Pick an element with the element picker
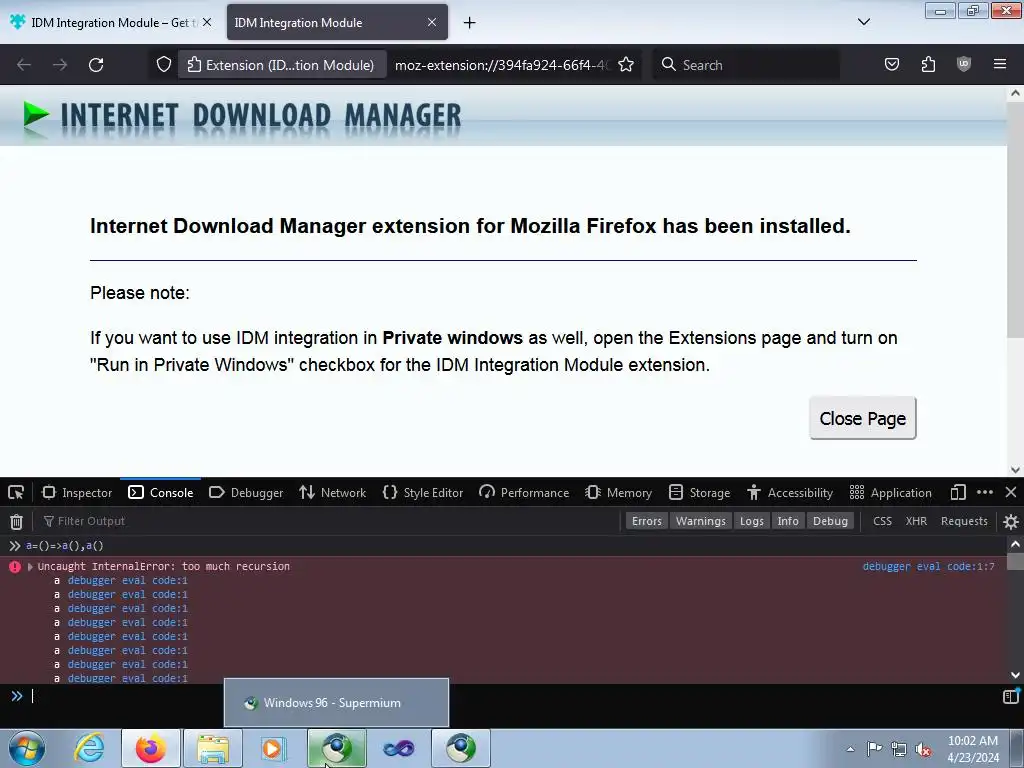This screenshot has height=768, width=1024. coord(16,492)
